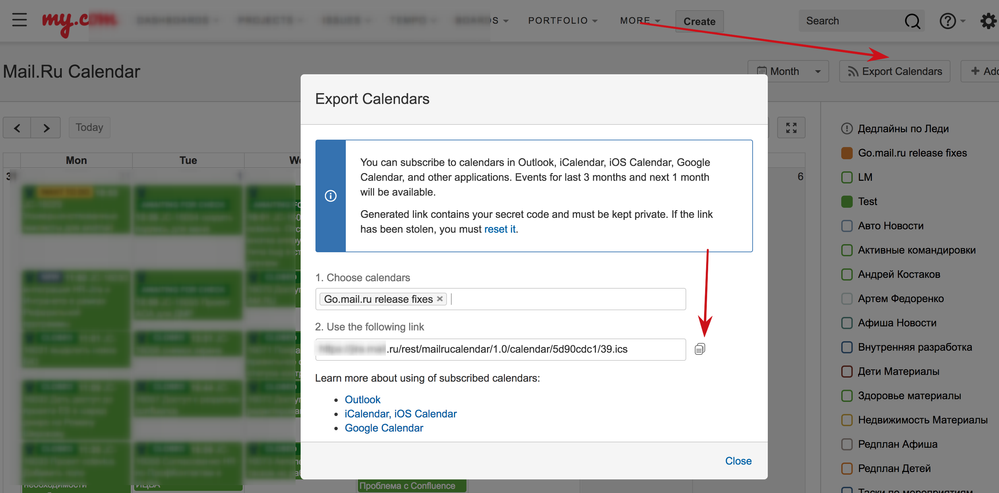Toggle Авто Новости calendar
999x493 pixels.
847,225
